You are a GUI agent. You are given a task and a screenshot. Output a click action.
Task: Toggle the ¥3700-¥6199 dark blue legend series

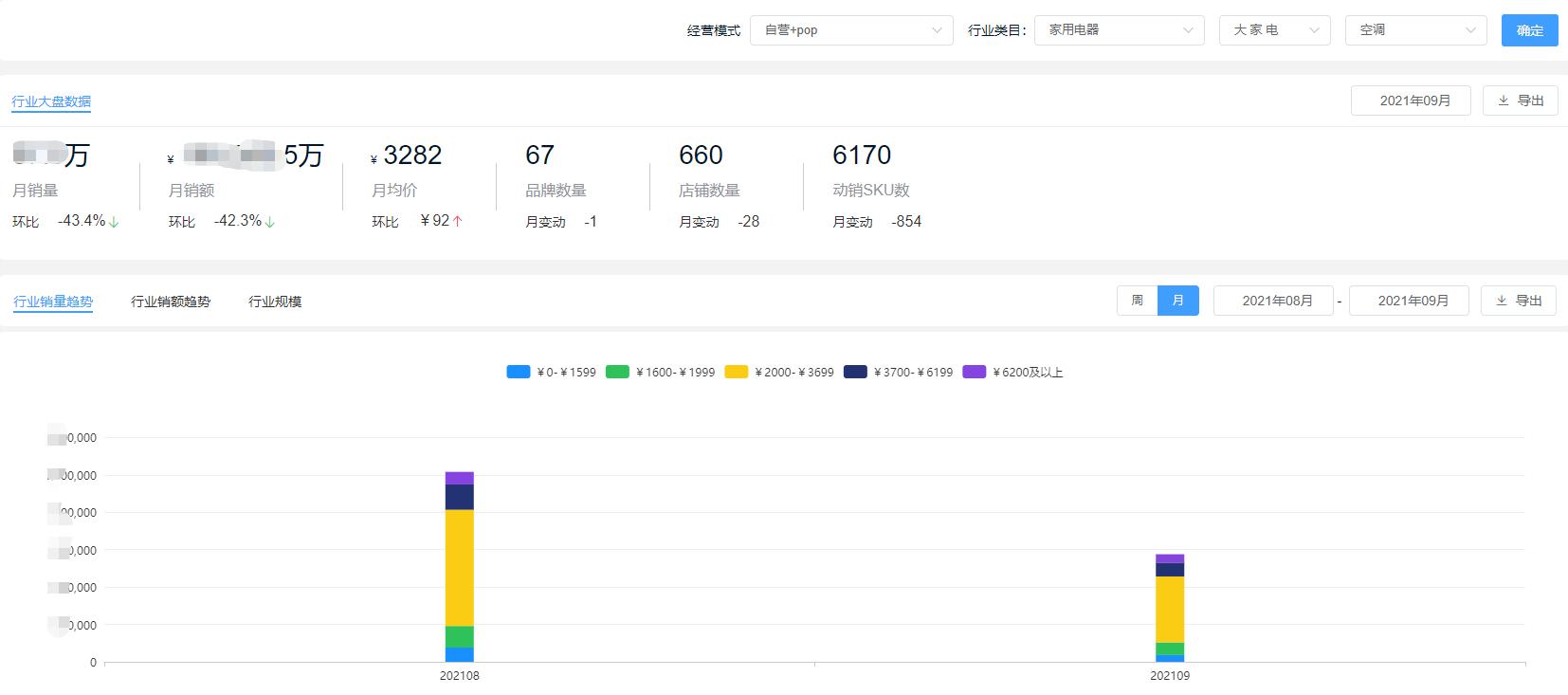[855, 373]
